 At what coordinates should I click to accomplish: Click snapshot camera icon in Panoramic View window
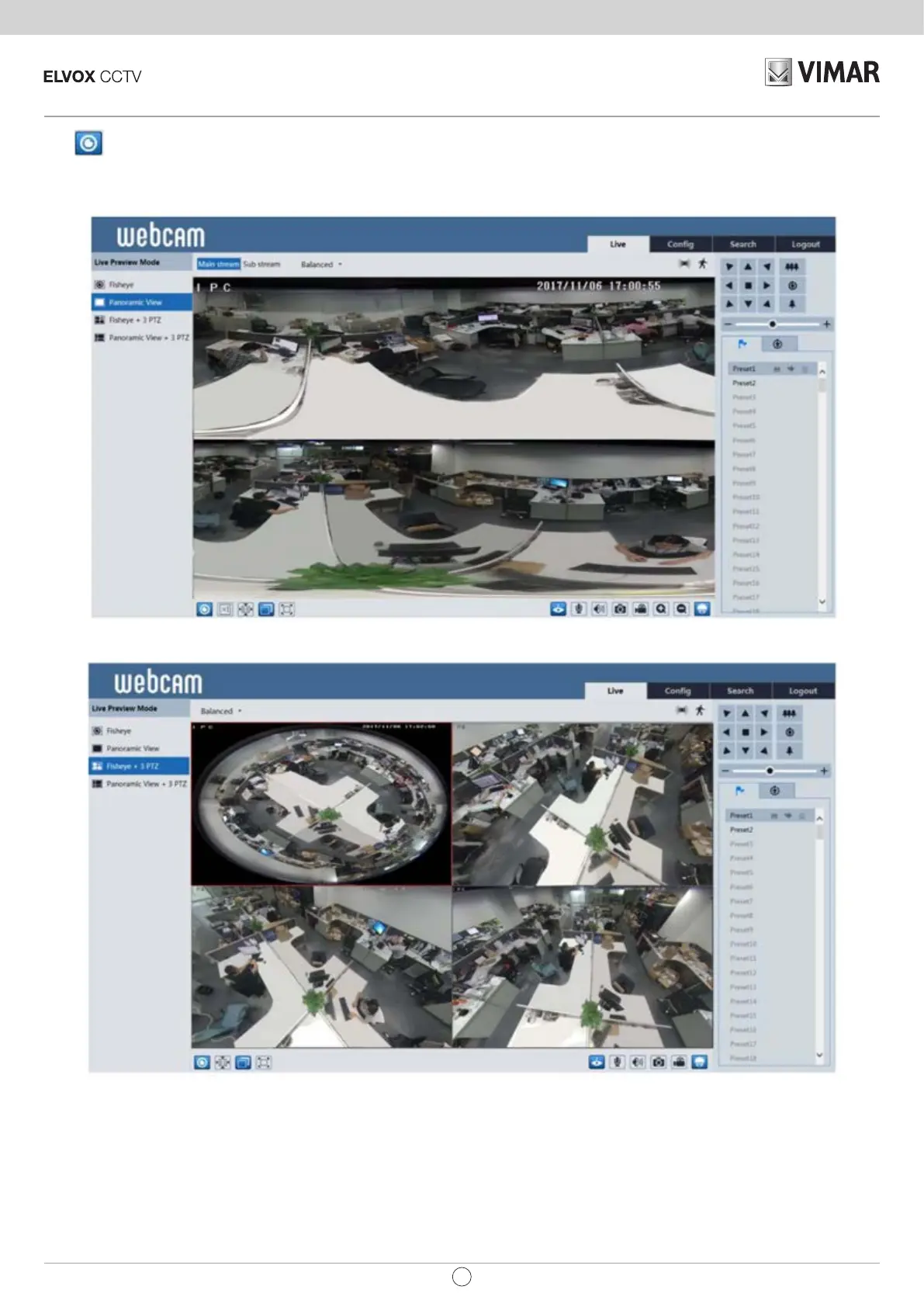click(x=620, y=609)
